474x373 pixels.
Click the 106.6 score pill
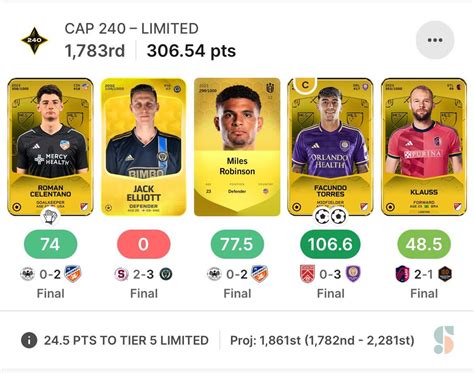point(330,244)
